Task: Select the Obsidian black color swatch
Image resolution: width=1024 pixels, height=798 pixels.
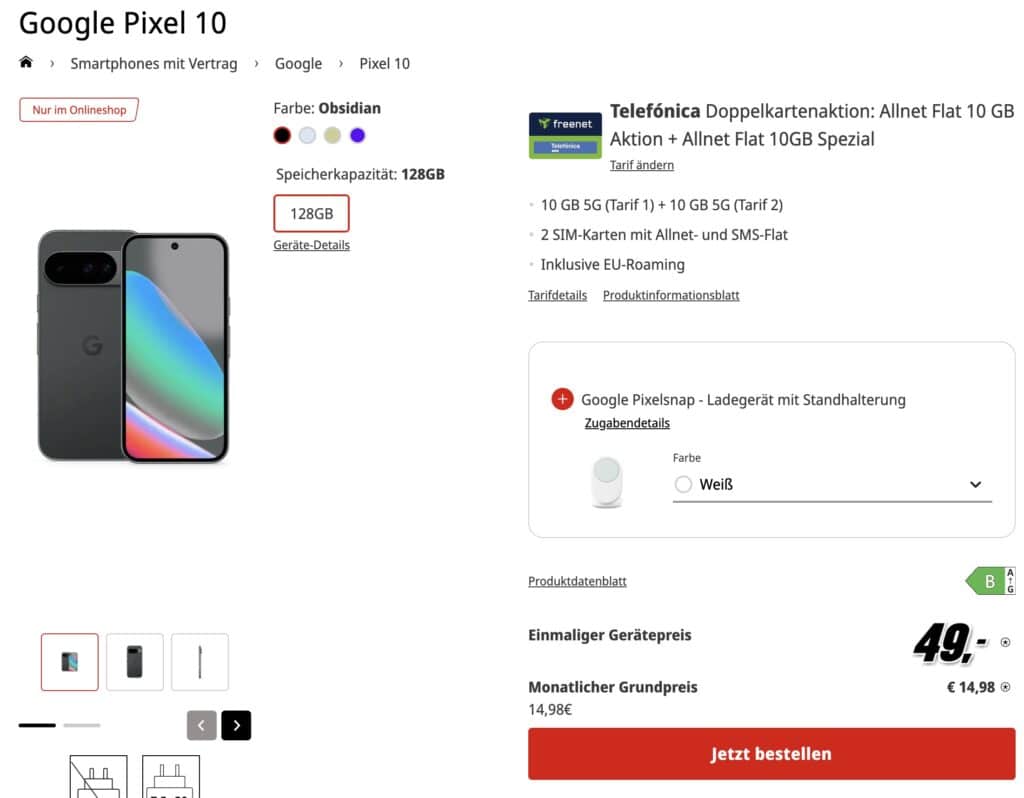Action: click(x=282, y=135)
